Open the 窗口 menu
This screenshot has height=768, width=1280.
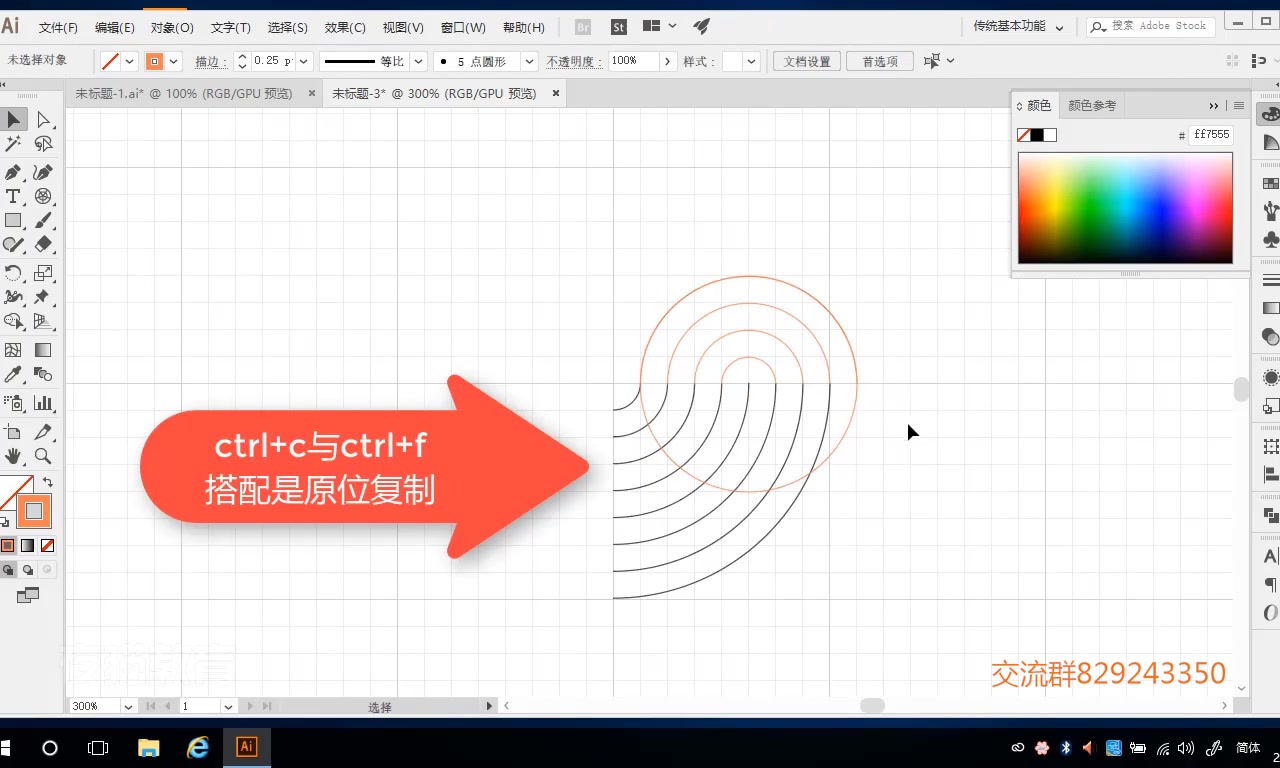463,27
